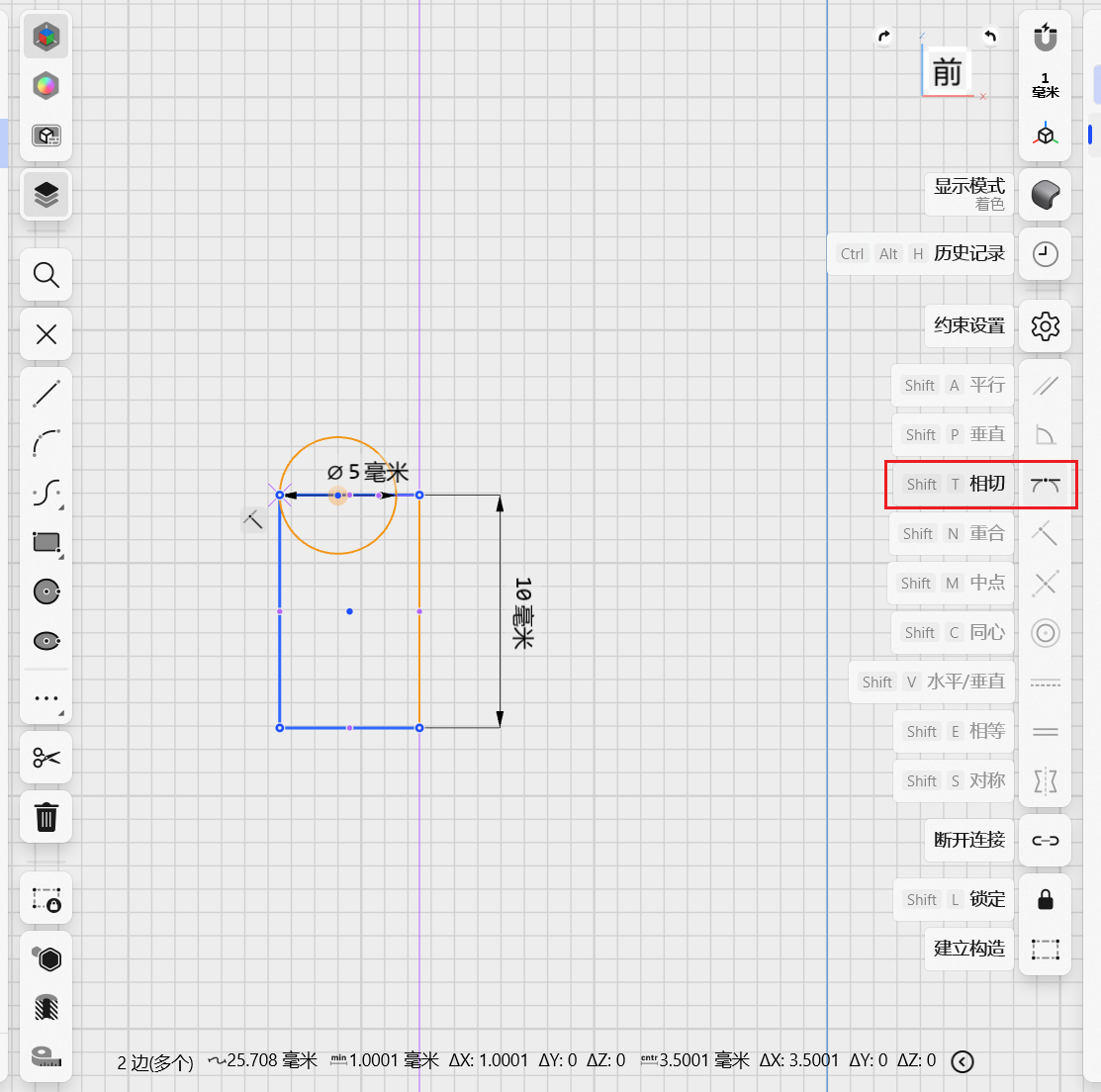The width and height of the screenshot is (1101, 1092).
Task: Apply the 重合 coincident constraint icon
Action: tap(1045, 534)
